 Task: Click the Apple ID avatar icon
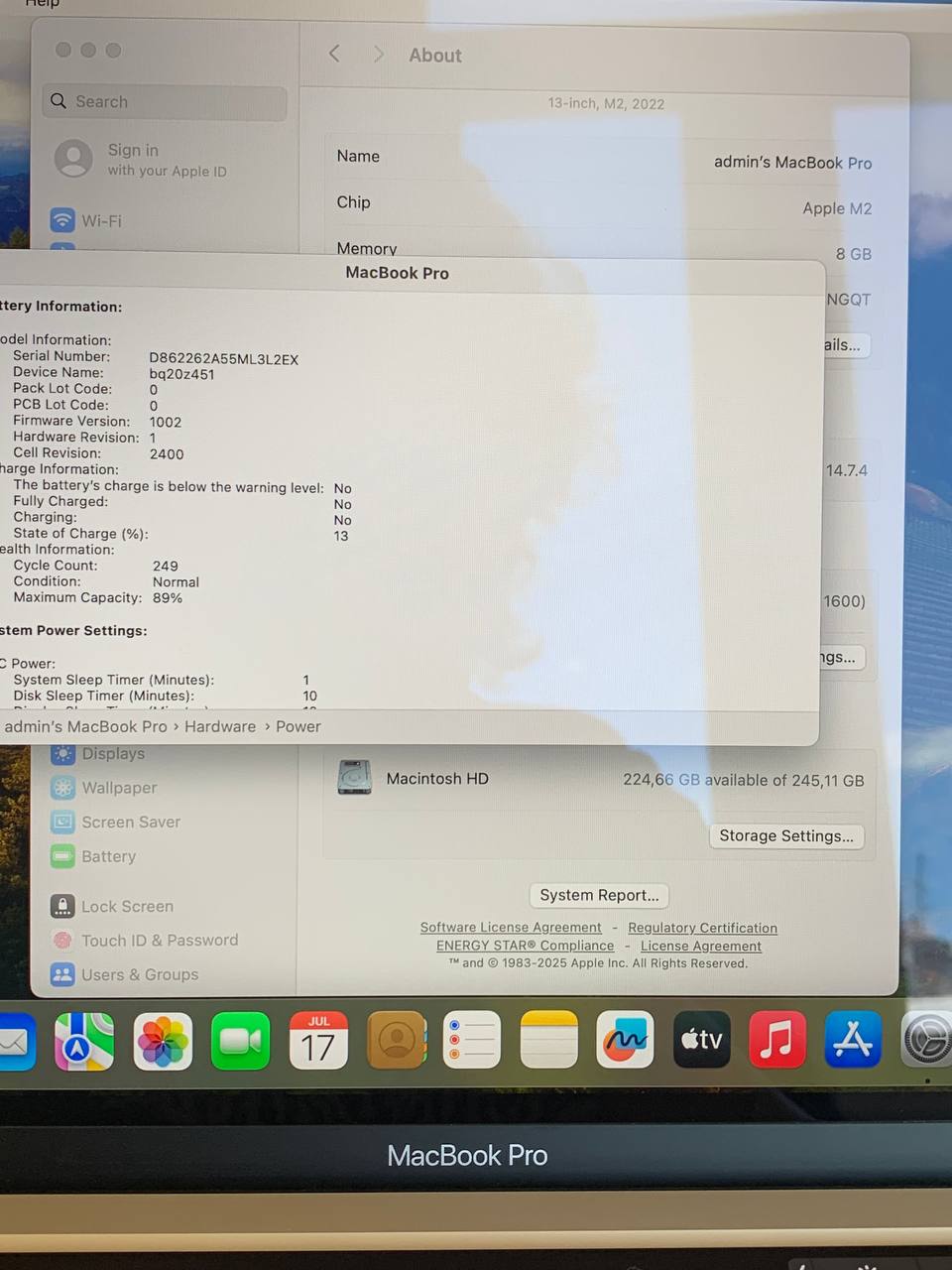pyautogui.click(x=73, y=159)
